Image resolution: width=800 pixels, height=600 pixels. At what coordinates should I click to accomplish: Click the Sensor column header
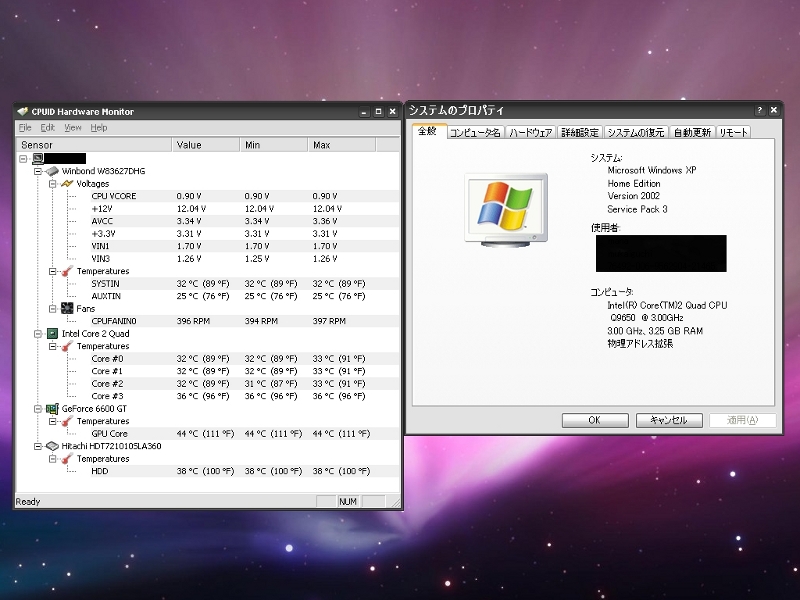[x=94, y=145]
